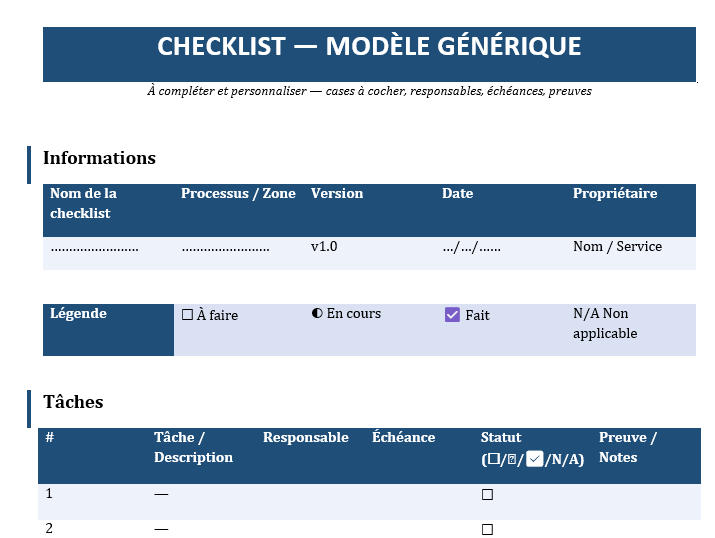715x538 pixels.
Task: Tick the status checkbox in task row 2
Action: pyautogui.click(x=487, y=529)
